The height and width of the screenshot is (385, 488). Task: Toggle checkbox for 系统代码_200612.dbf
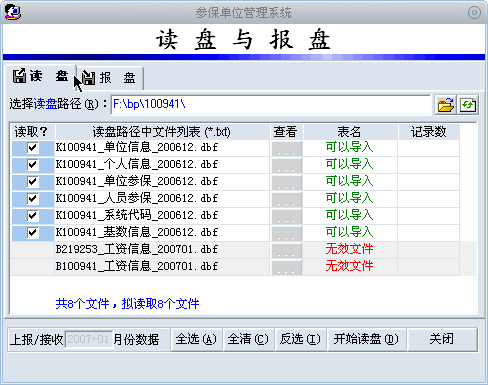tap(32, 216)
